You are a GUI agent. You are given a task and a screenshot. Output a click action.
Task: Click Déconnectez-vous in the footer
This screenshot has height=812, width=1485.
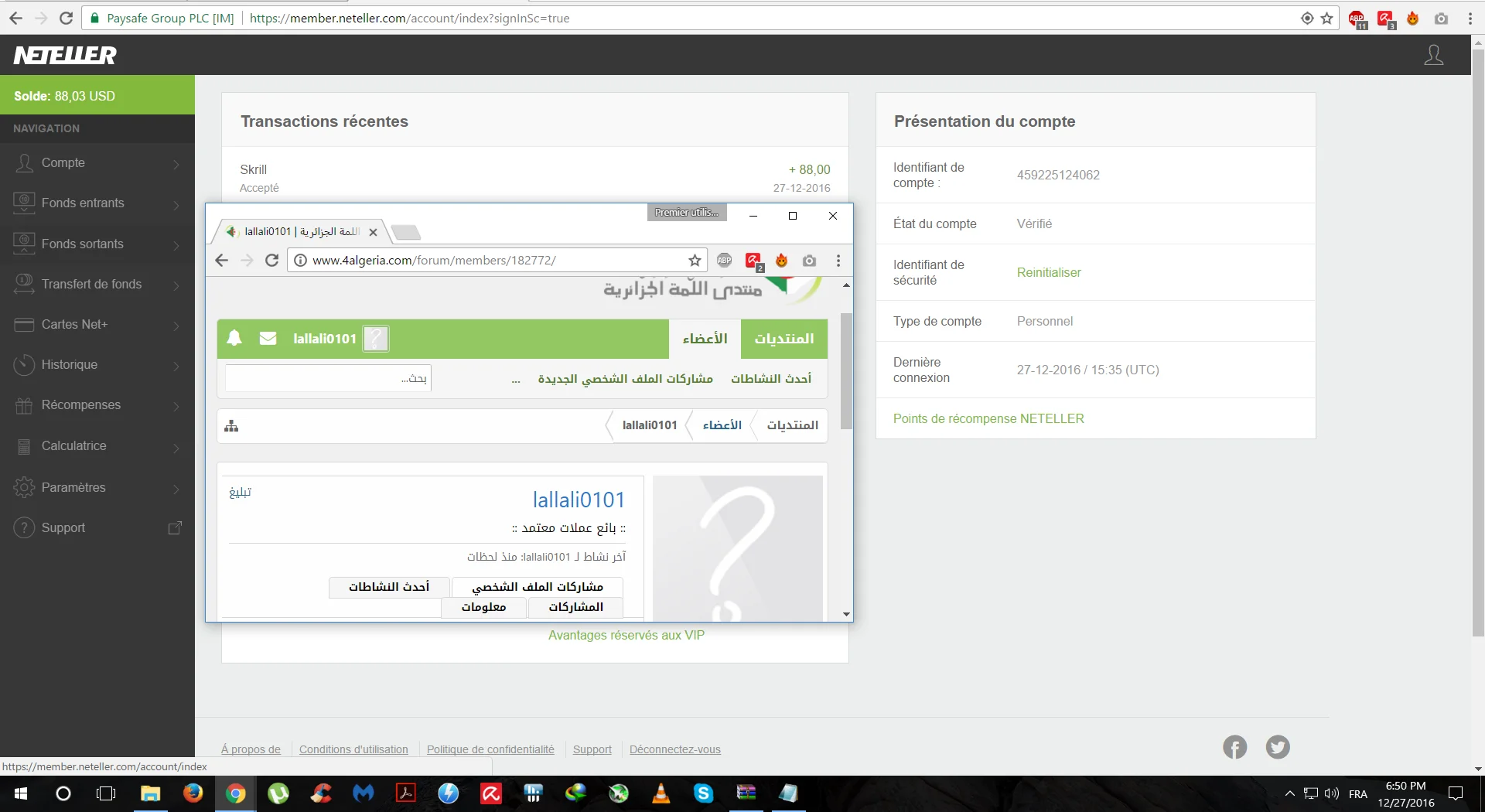pos(675,749)
